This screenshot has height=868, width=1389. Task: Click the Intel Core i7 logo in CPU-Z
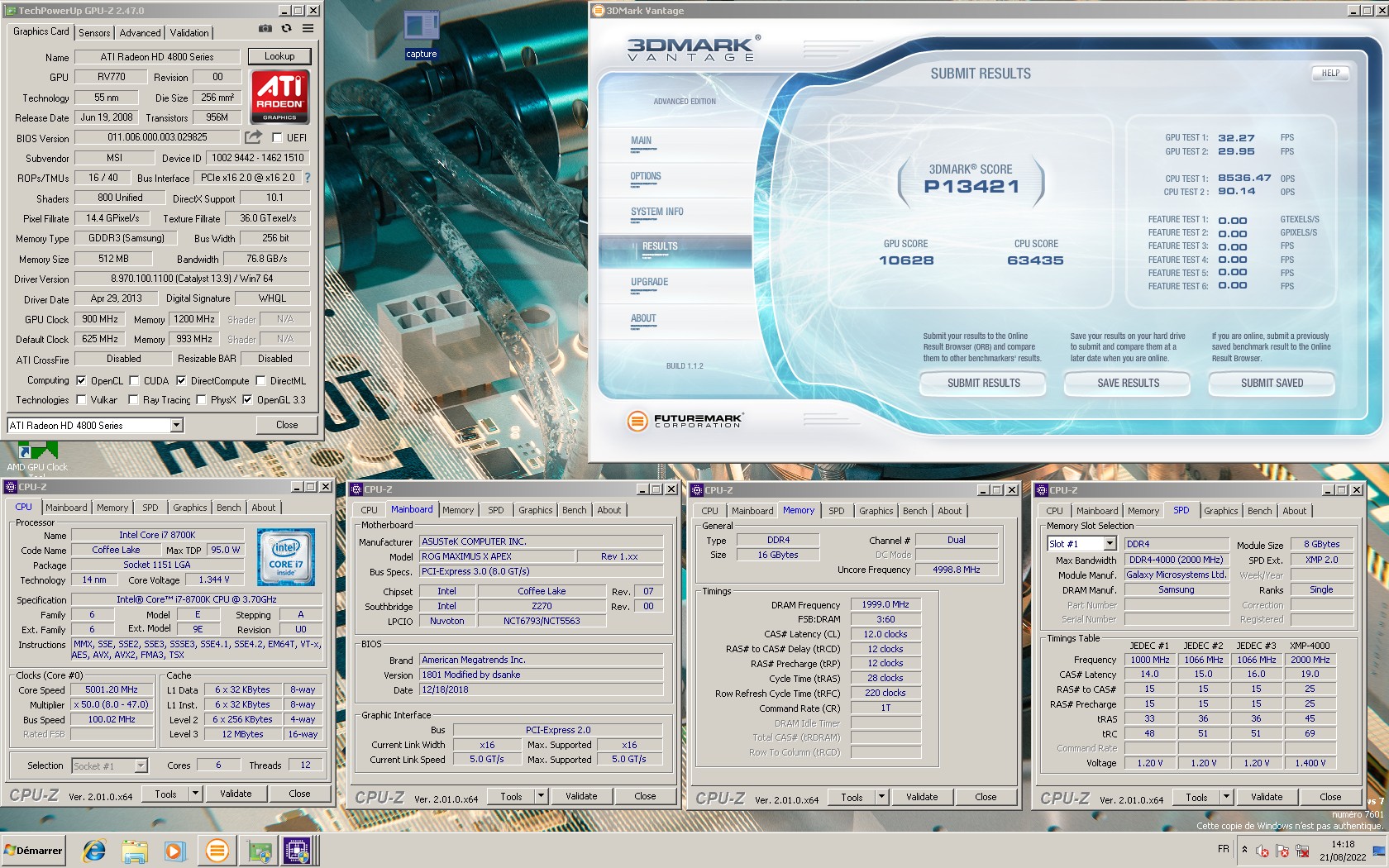click(x=286, y=557)
